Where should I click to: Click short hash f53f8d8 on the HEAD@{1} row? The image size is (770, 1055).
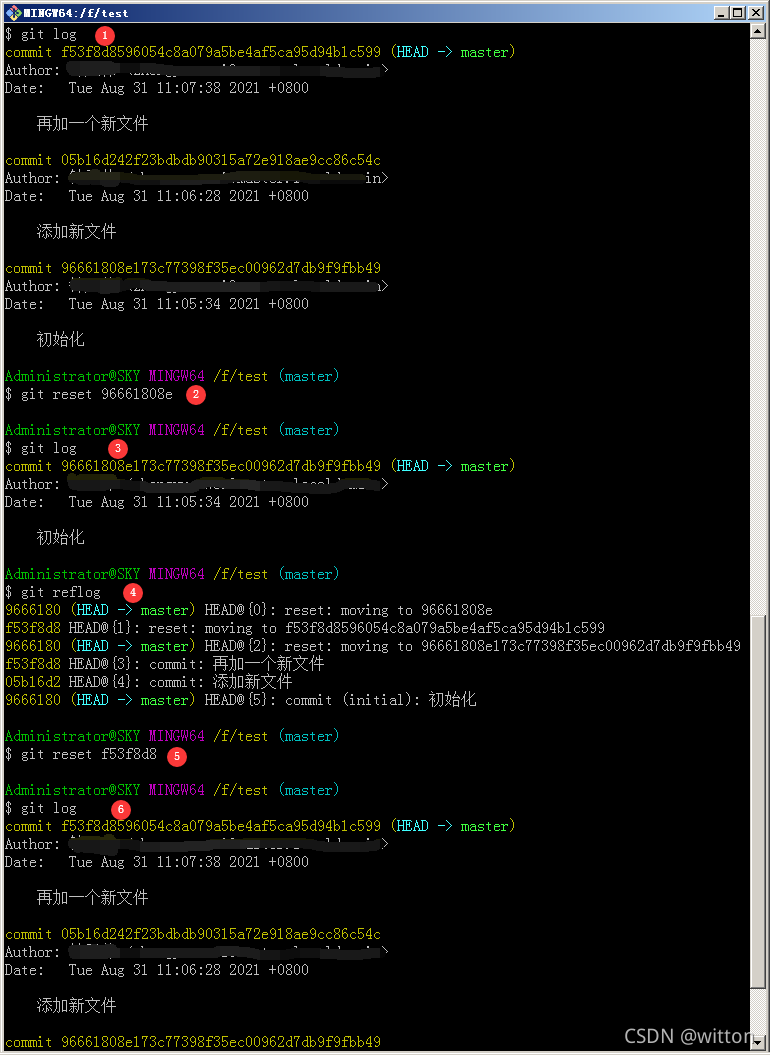pos(32,628)
